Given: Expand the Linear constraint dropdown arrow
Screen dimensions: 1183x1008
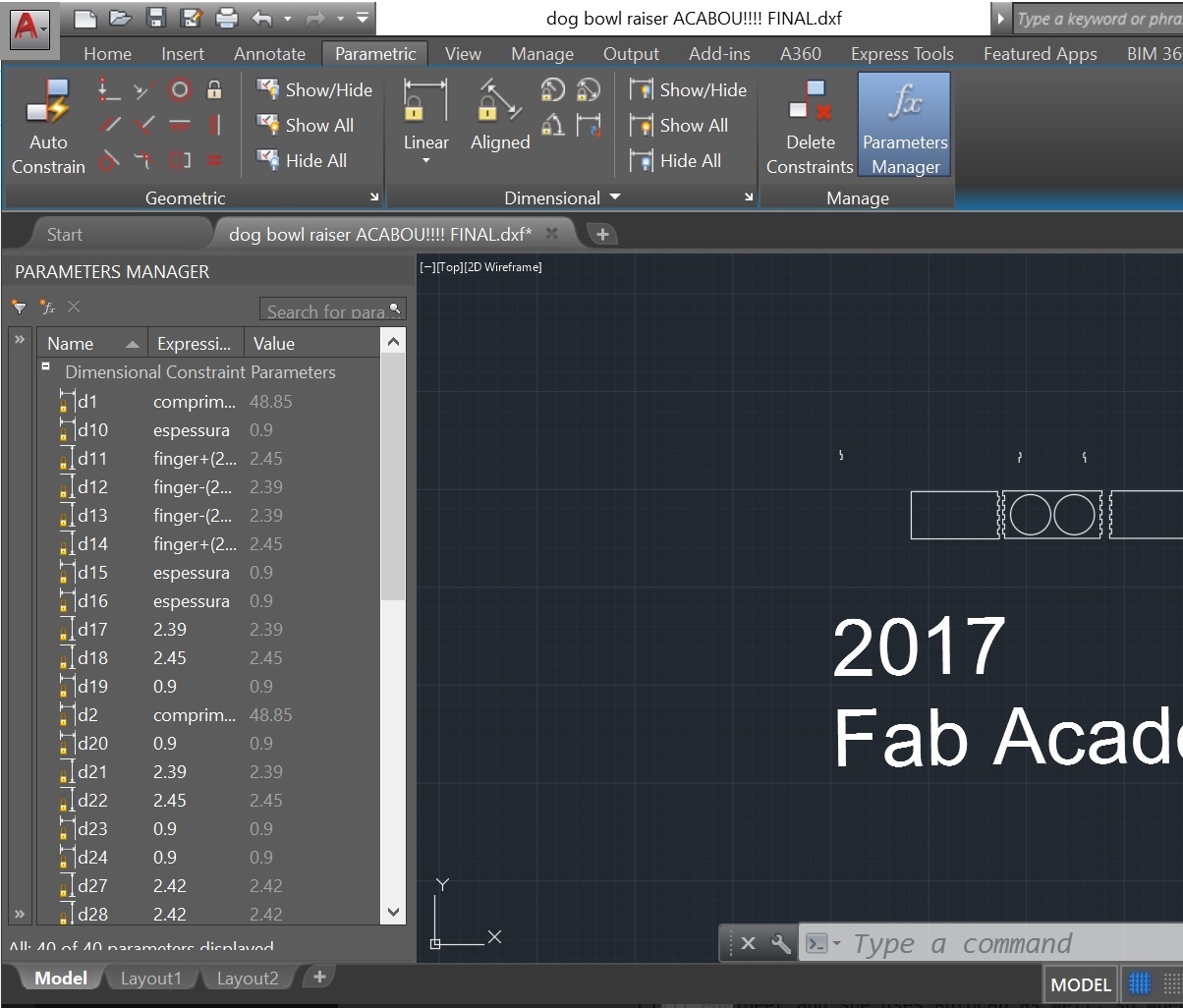Looking at the screenshot, I should tap(425, 161).
